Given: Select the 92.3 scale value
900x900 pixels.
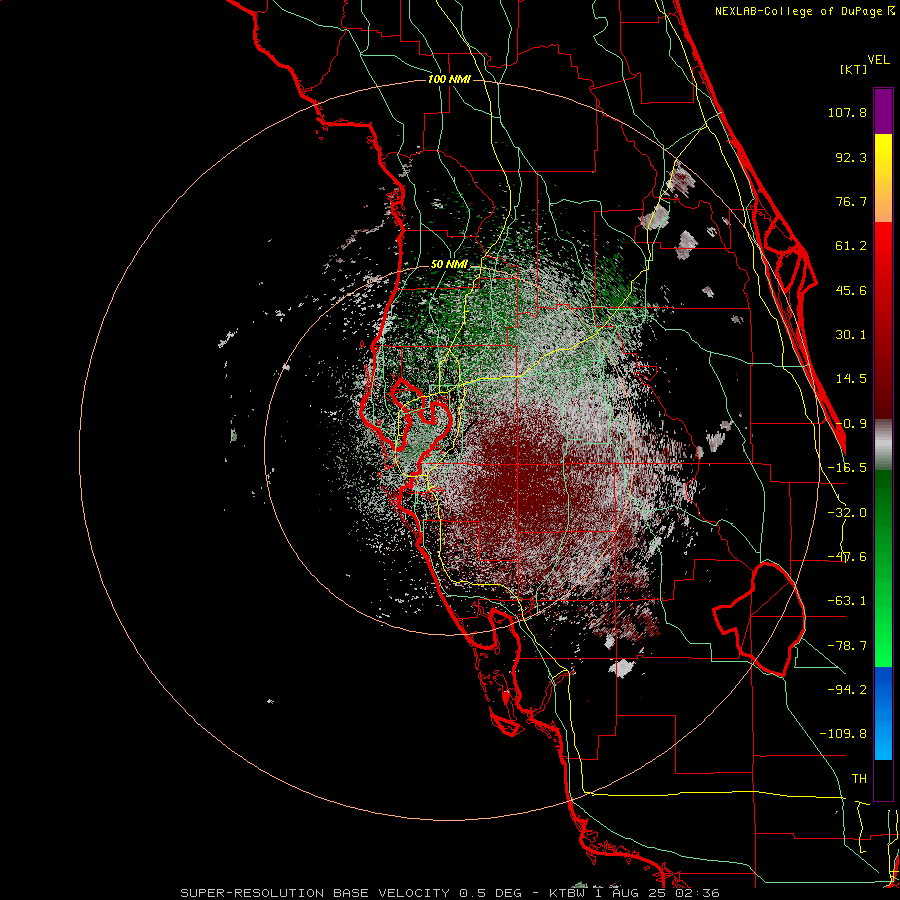Looking at the screenshot, I should pyautogui.click(x=851, y=157).
